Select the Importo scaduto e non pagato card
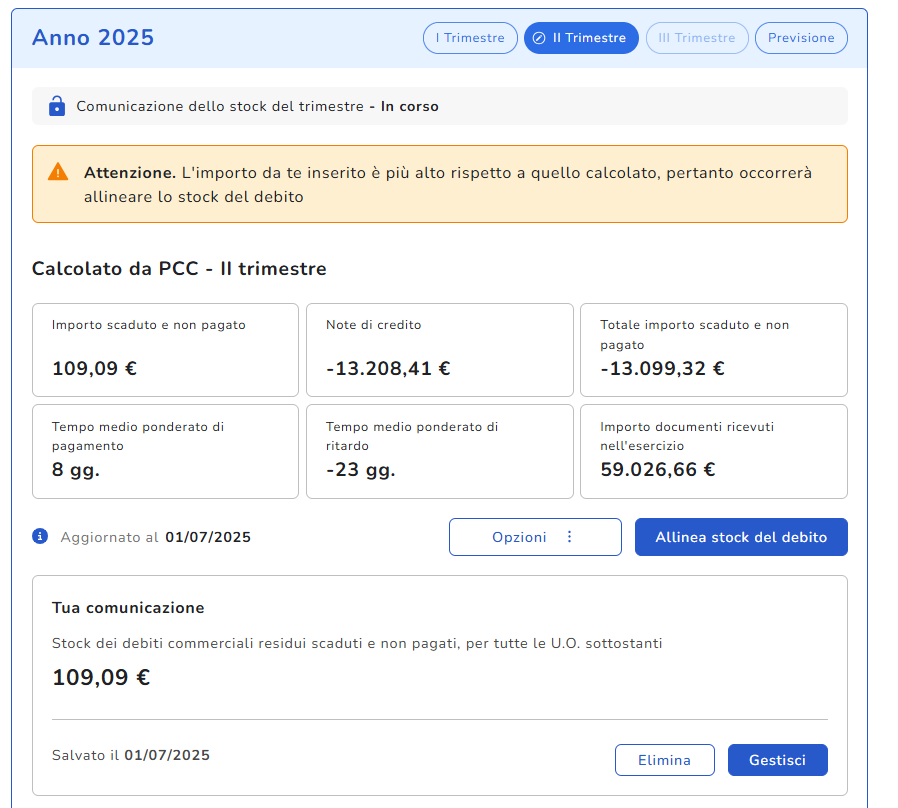 [165, 350]
